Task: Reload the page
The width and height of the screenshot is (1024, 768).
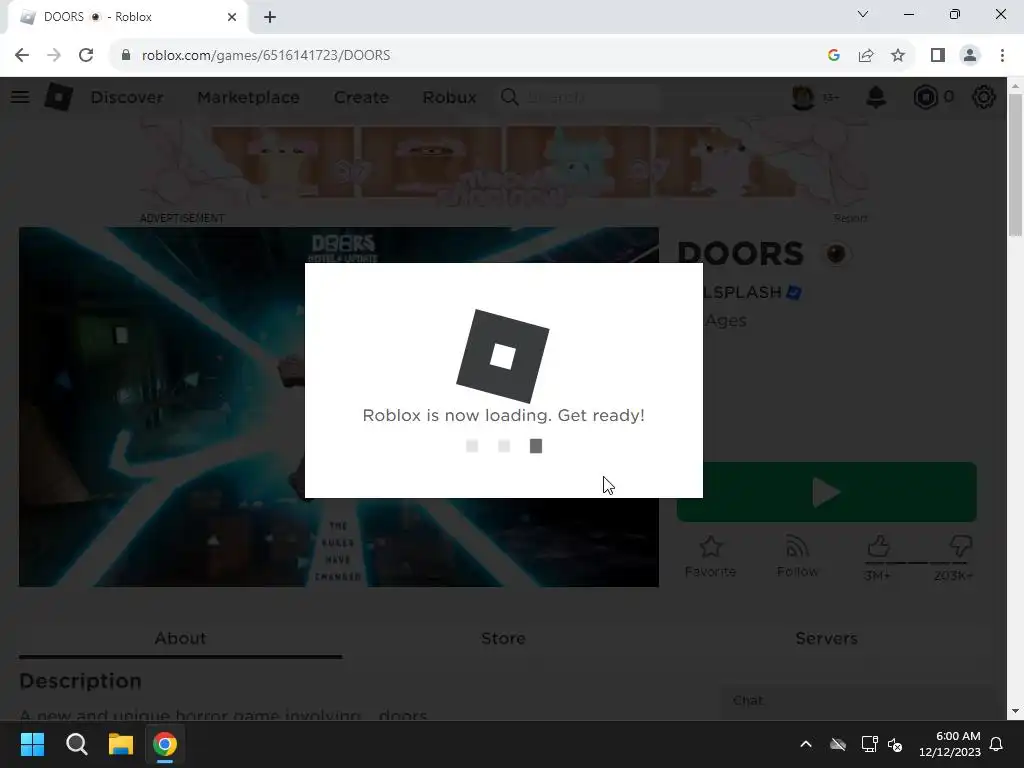Action: (86, 55)
